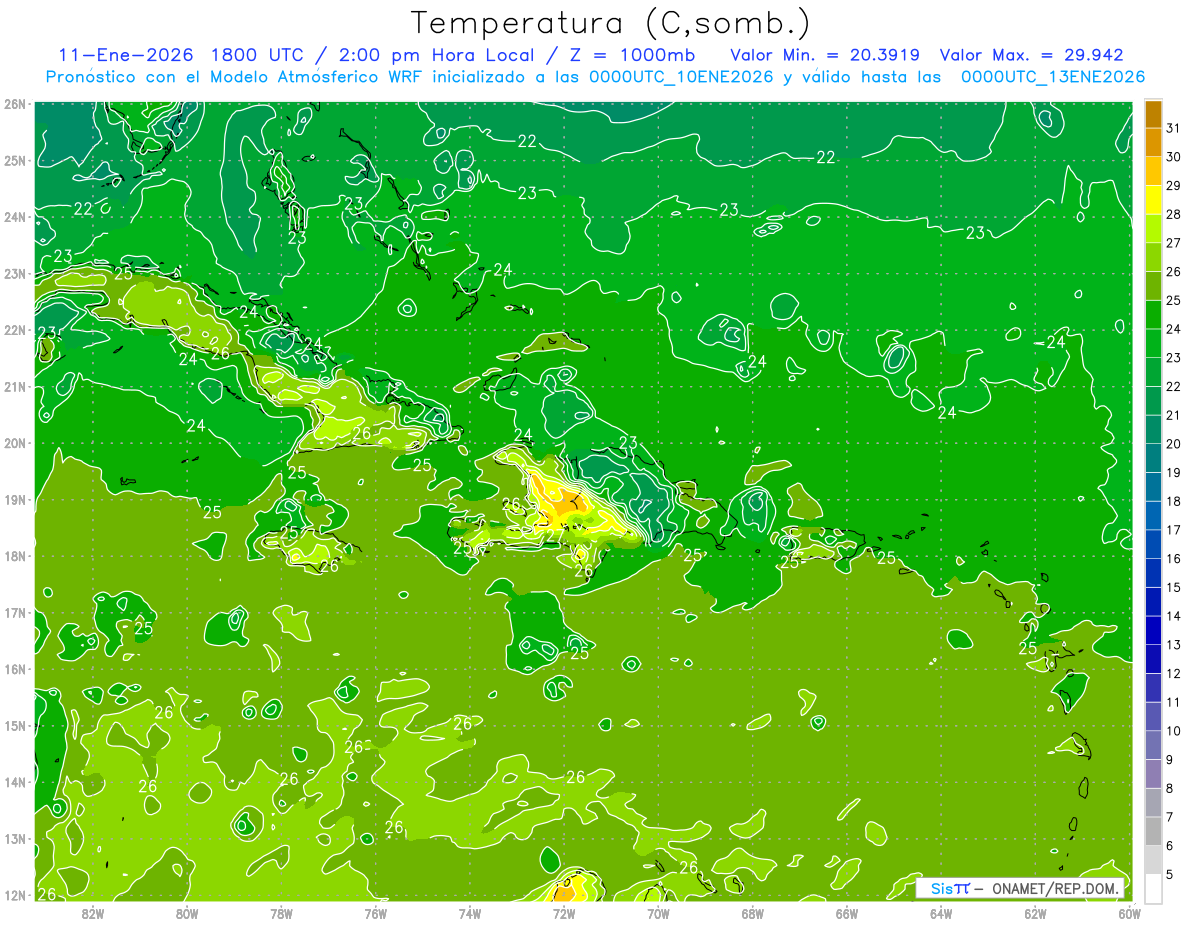Viewport: 1200px width, 927px height.
Task: Click the value 20 on the color scale
Action: click(1174, 444)
